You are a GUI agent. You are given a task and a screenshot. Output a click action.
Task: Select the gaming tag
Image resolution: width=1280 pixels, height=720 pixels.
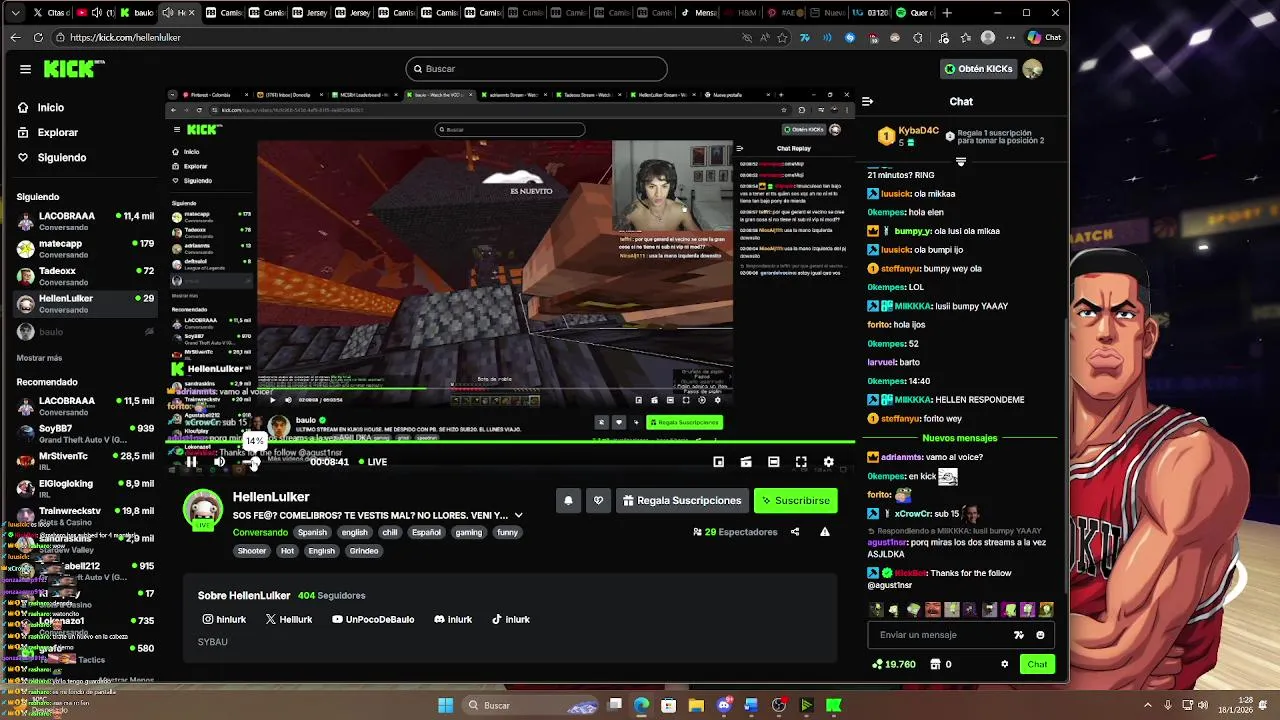[x=469, y=532]
